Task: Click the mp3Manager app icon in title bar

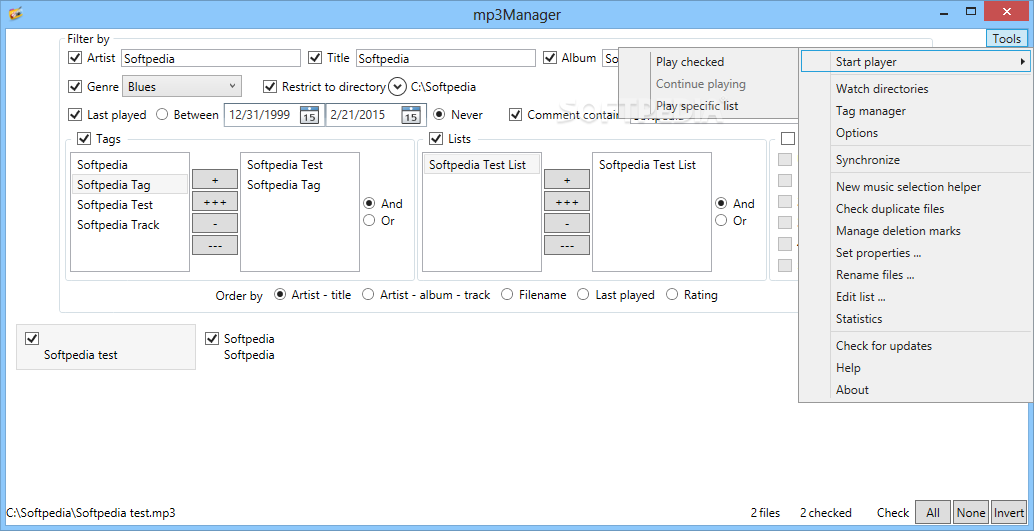Action: [x=16, y=13]
